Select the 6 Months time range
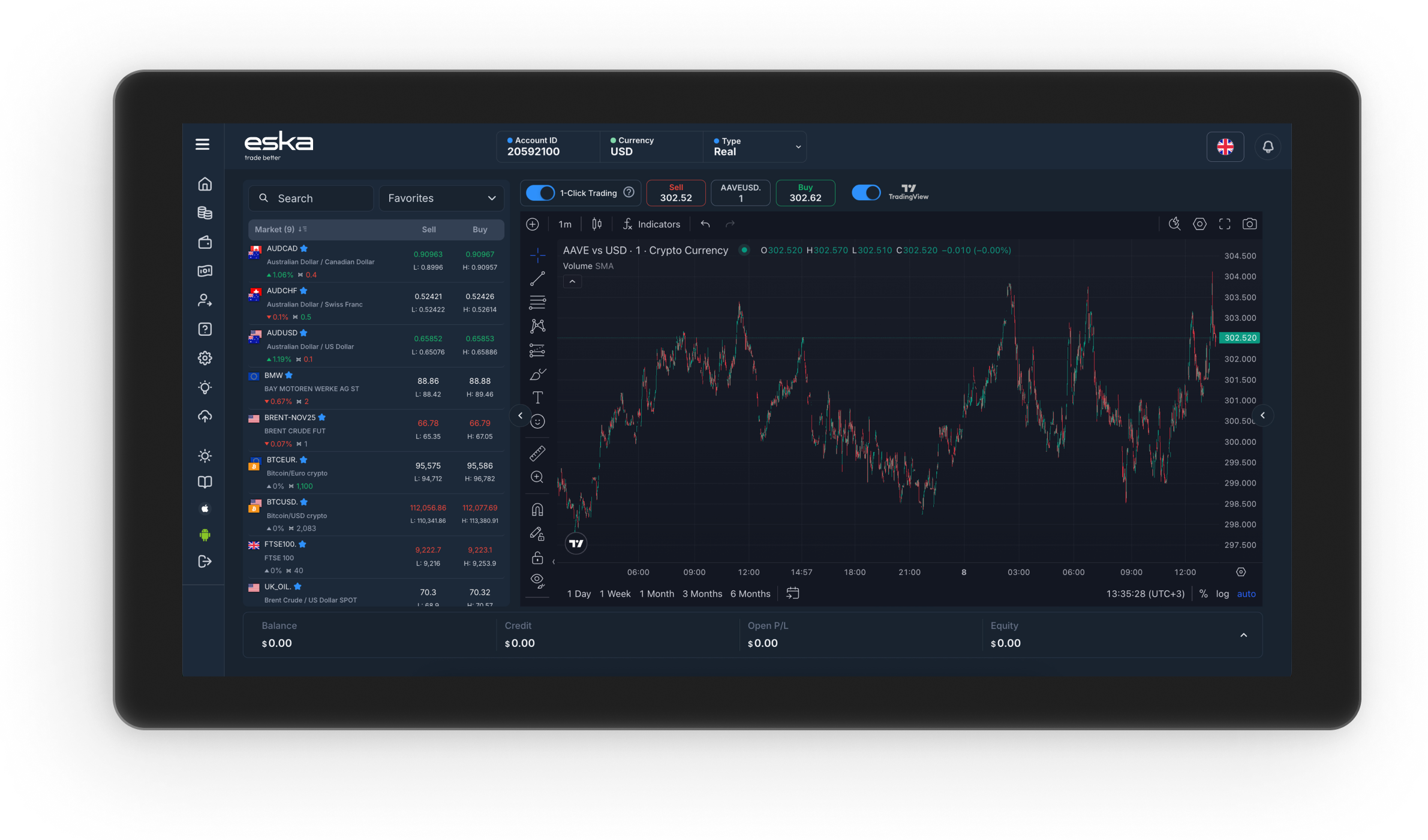Viewport: 1428px width, 840px height. pos(750,594)
